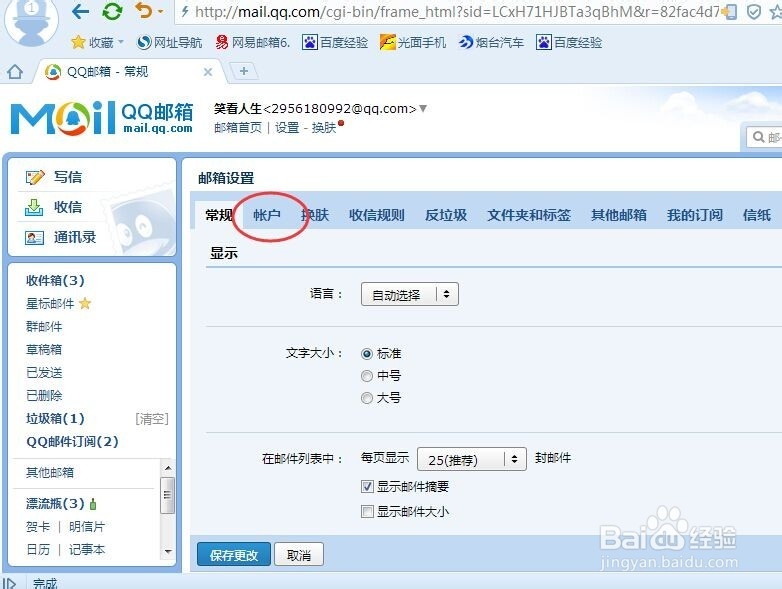The image size is (782, 589).
Task: Open 垃圾箱(1) folder
Action: tap(55, 418)
